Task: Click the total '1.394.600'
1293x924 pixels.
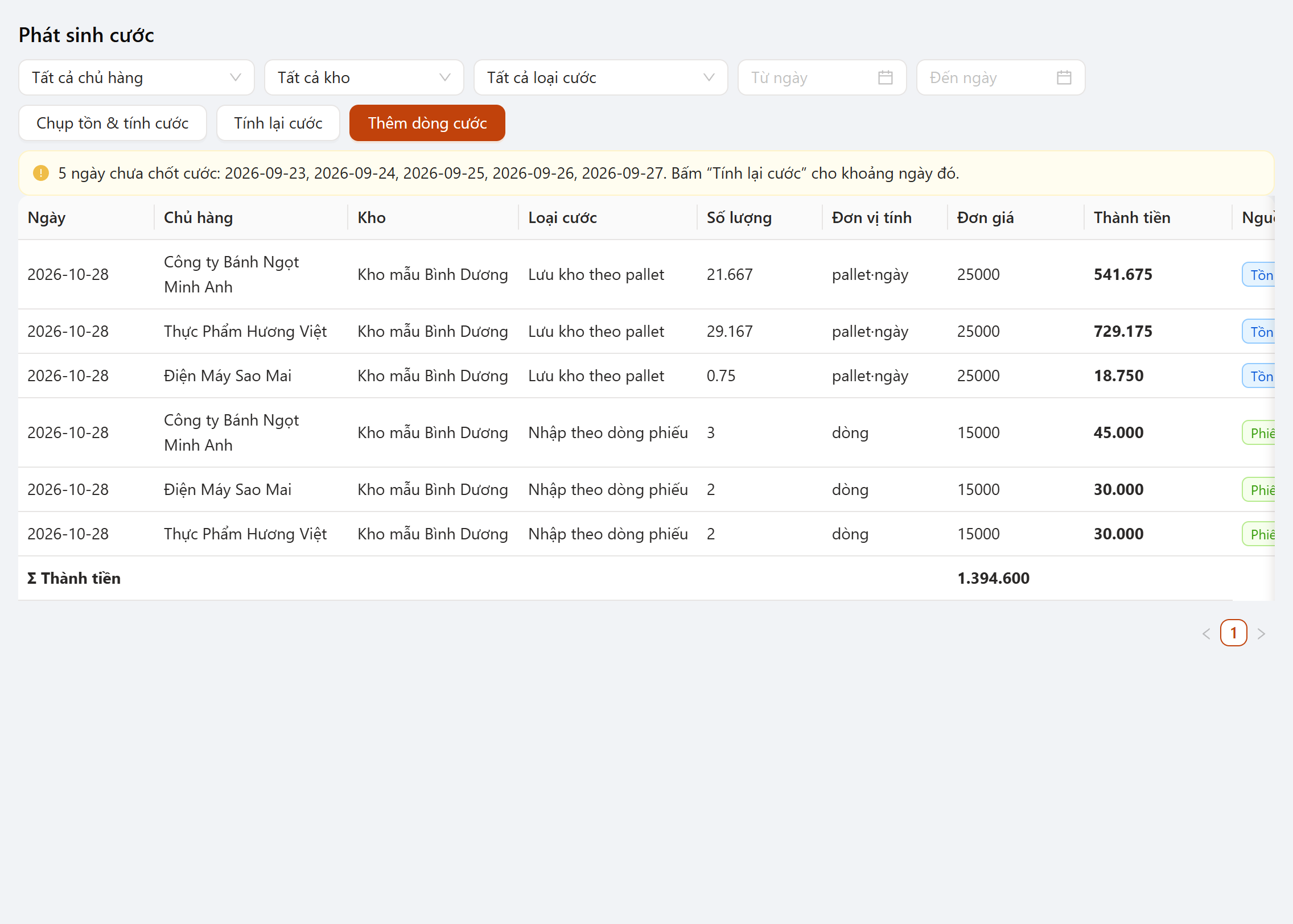Action: pos(993,579)
